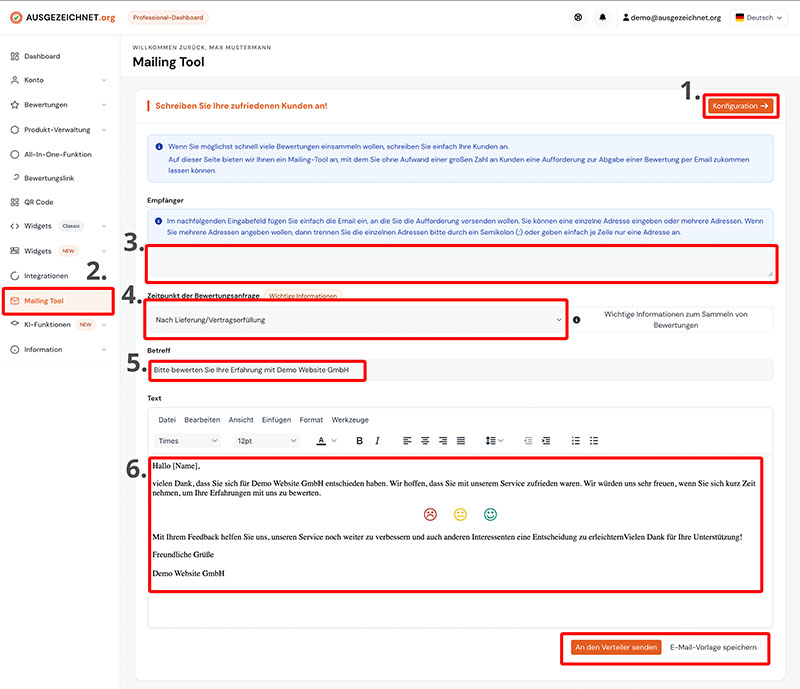
Task: Expand the Widgets NEW chevron
Action: pos(104,251)
